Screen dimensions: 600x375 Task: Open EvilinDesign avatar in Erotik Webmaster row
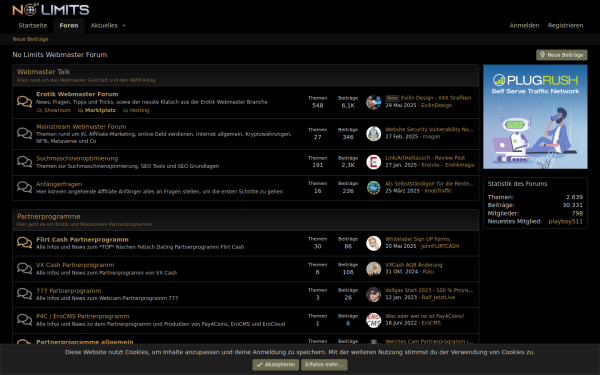tap(373, 102)
